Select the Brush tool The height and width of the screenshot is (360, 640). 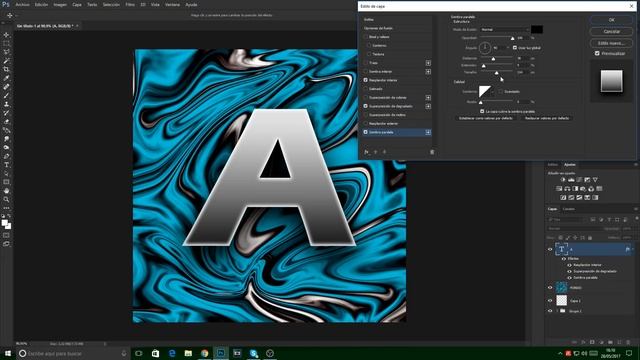click(7, 95)
